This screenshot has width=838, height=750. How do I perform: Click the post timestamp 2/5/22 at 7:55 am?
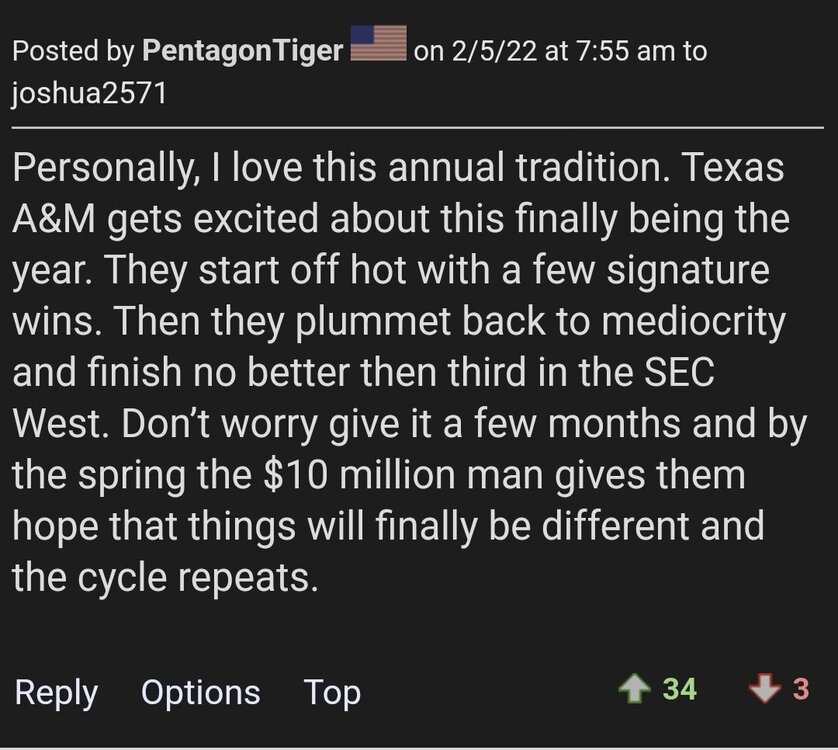click(x=563, y=51)
